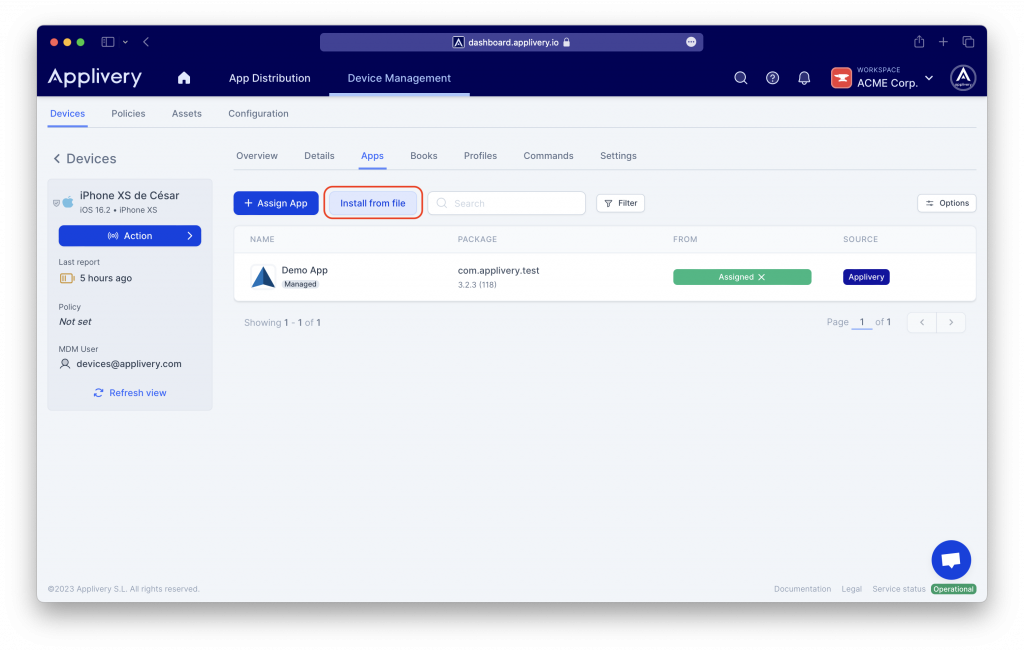Click the Applivery source badge
This screenshot has width=1024, height=651.
[866, 277]
